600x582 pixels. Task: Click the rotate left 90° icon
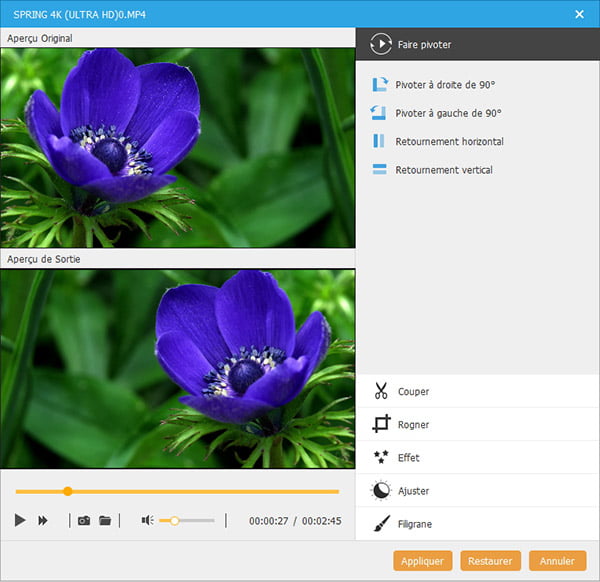click(379, 114)
